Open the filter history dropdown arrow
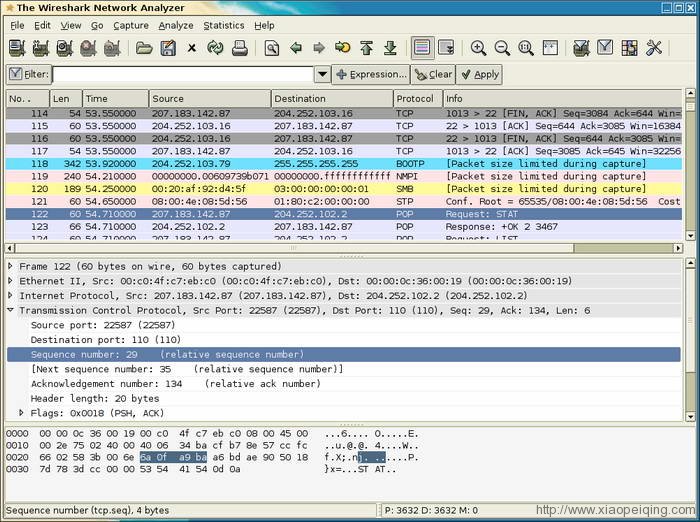 coord(322,74)
